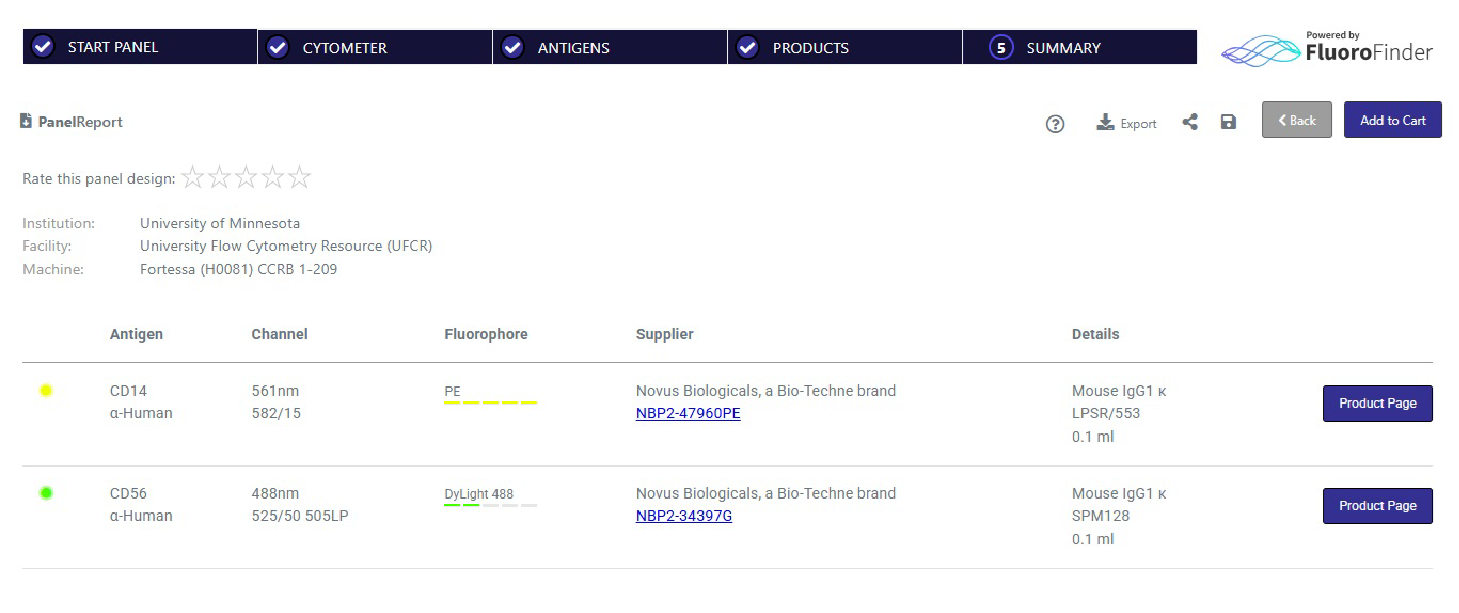Image resolution: width=1459 pixels, height=613 pixels.
Task: Open the NBP2-47960PE catalog link
Action: click(x=688, y=413)
